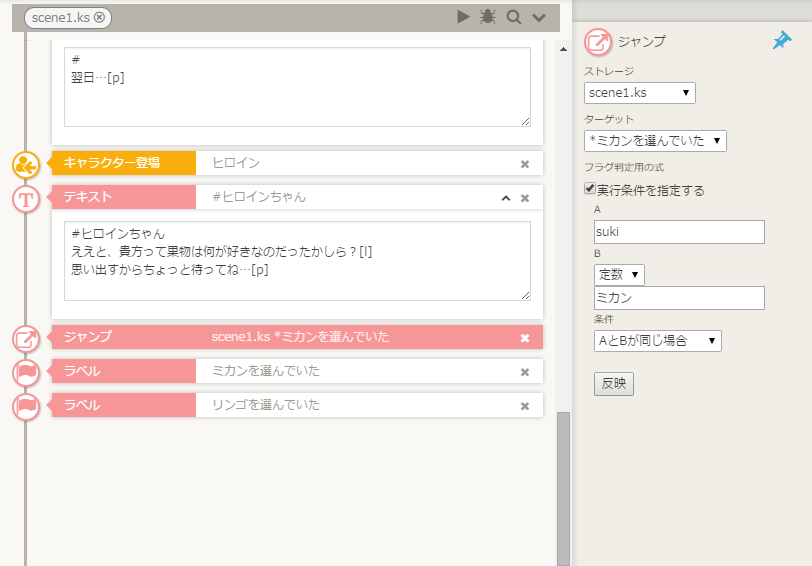Image resolution: width=812 pixels, height=566 pixels.
Task: Click the text T timeline icon
Action: (x=26, y=199)
